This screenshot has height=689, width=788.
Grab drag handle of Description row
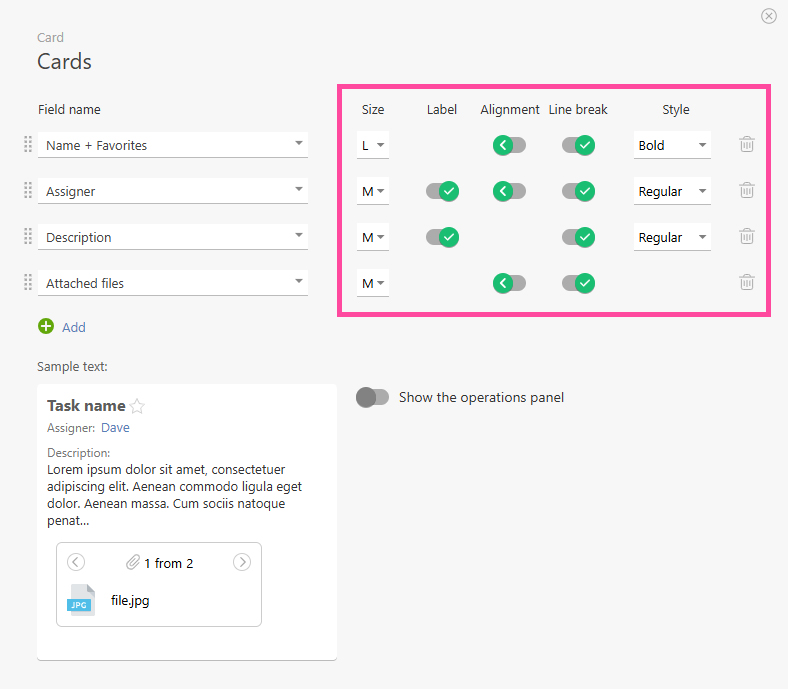pyautogui.click(x=28, y=237)
